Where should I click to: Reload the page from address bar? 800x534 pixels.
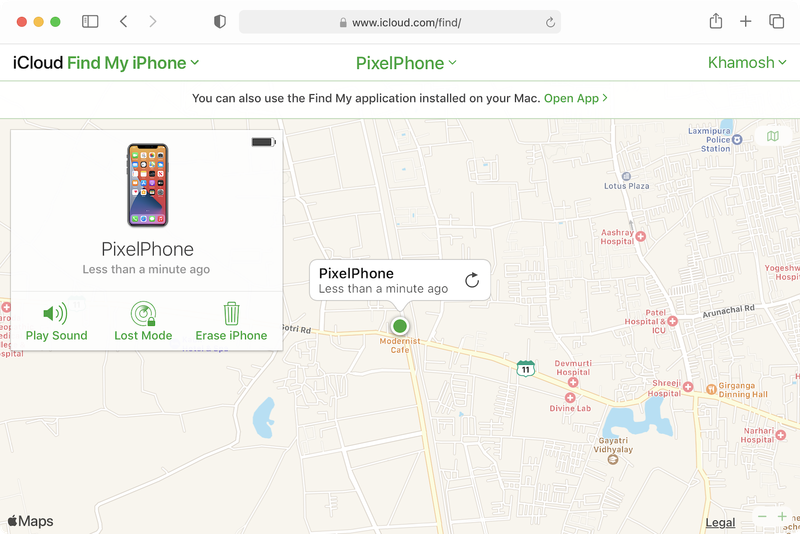click(x=550, y=22)
